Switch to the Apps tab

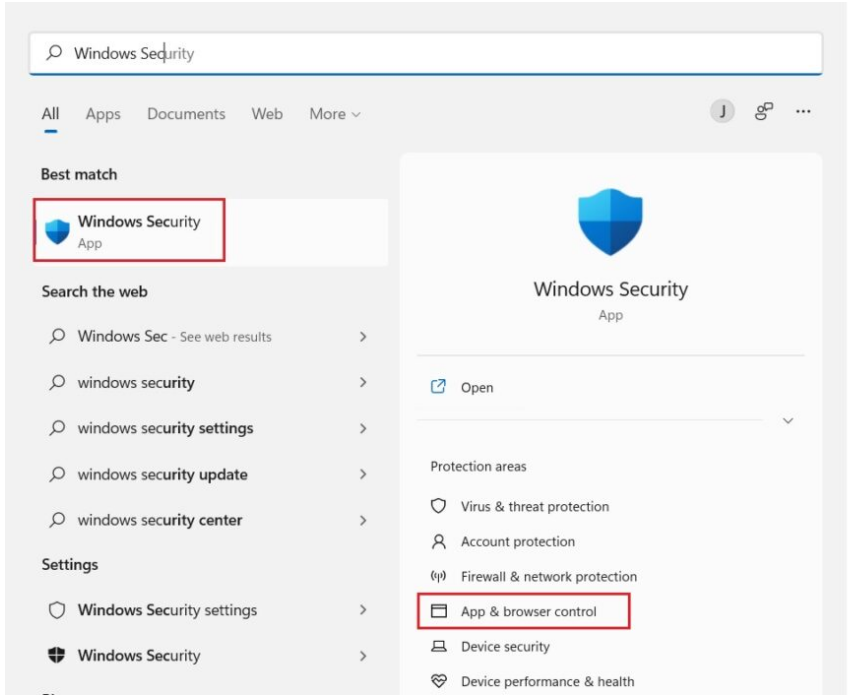coord(102,114)
